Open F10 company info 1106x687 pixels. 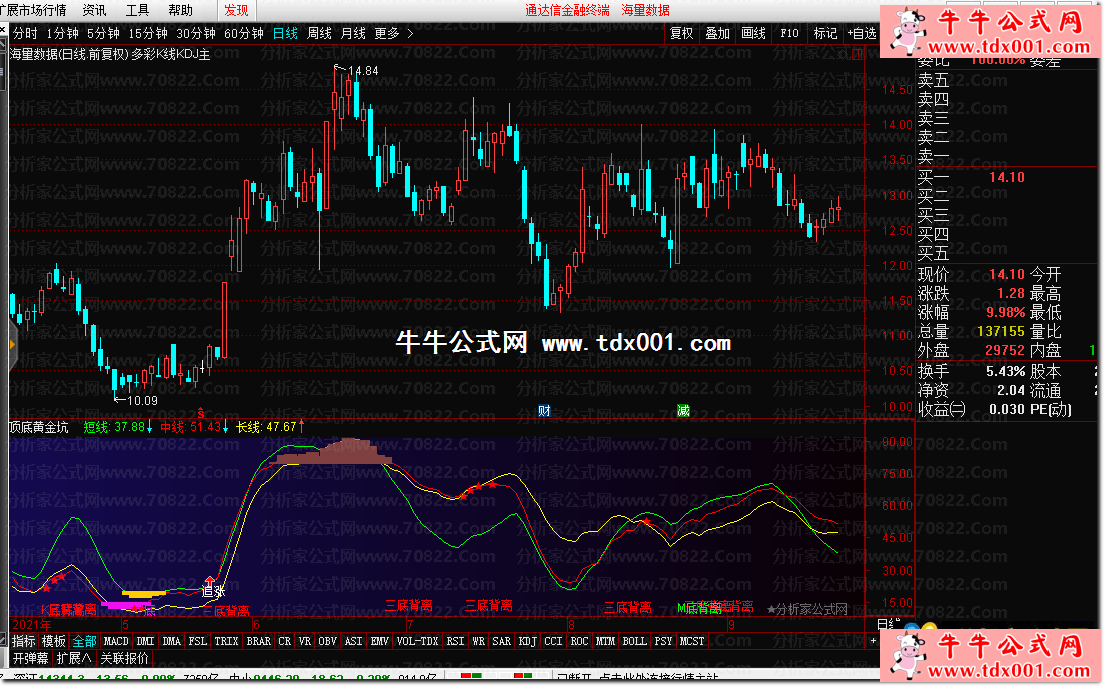coord(789,33)
